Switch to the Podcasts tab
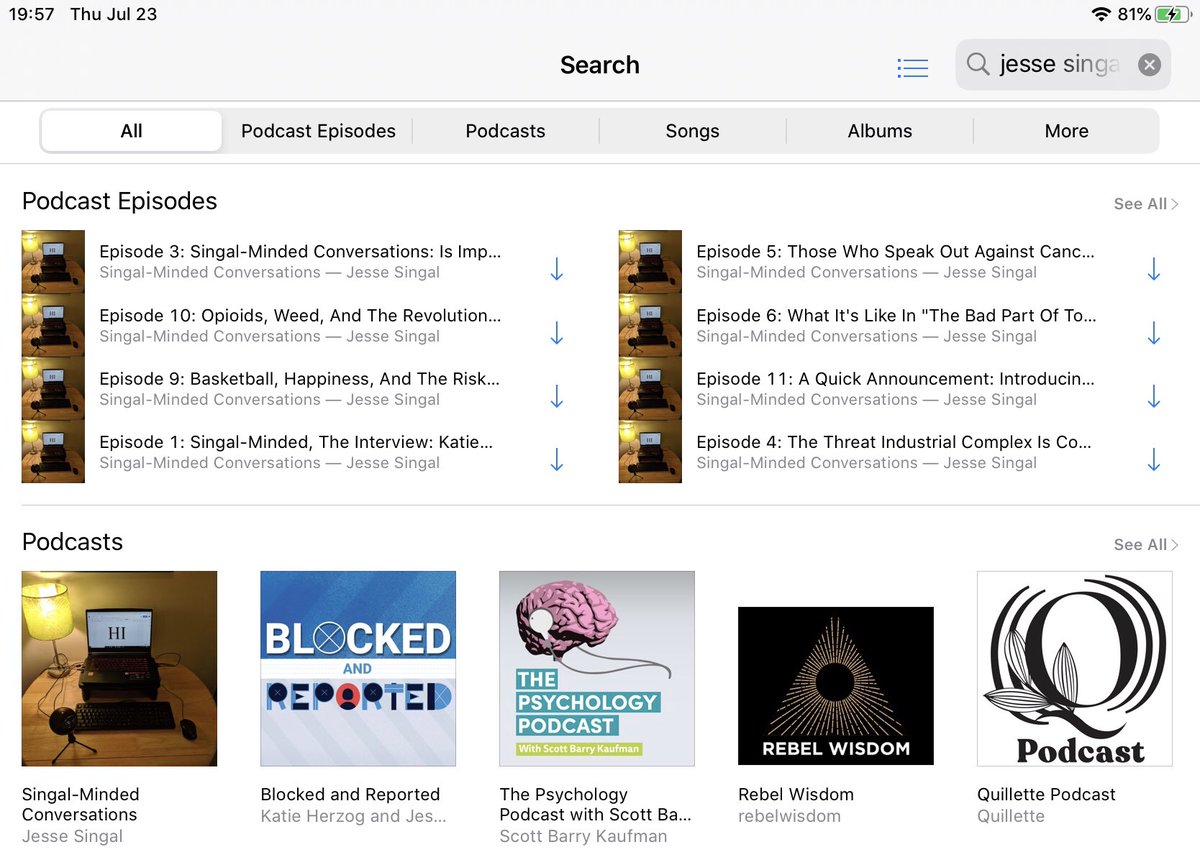1200x865 pixels. tap(506, 131)
